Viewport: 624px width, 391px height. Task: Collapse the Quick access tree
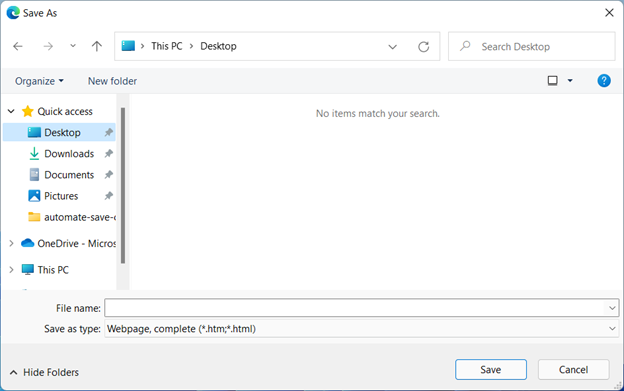click(11, 111)
